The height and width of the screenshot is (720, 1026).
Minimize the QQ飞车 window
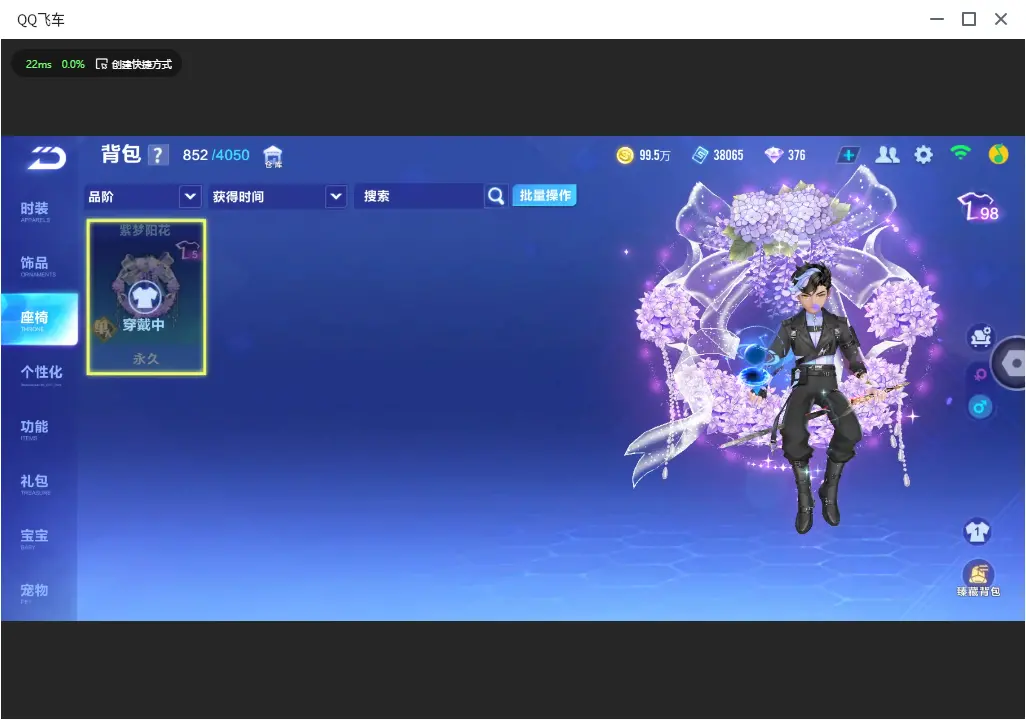(937, 19)
